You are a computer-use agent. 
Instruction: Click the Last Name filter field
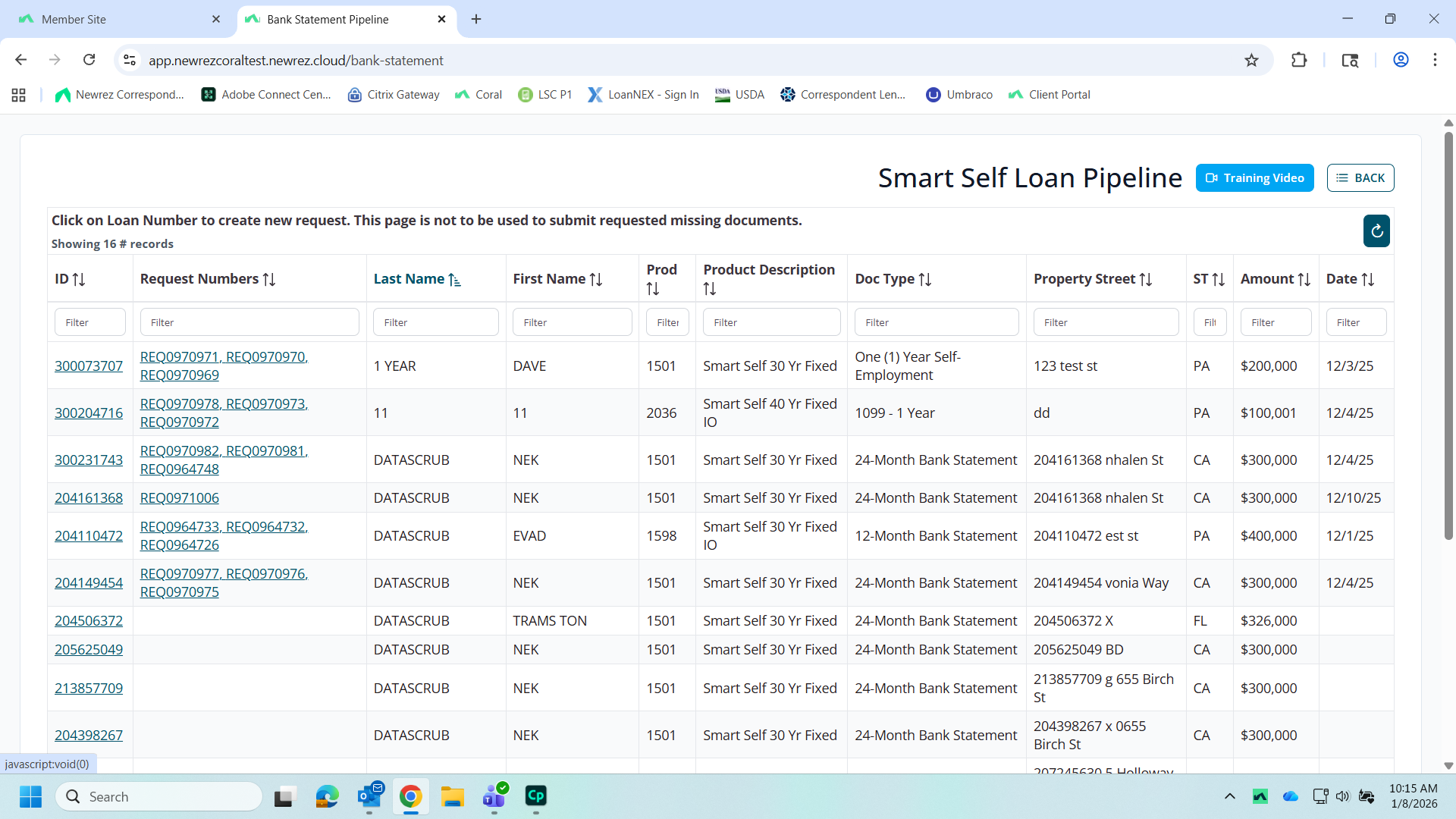click(435, 322)
